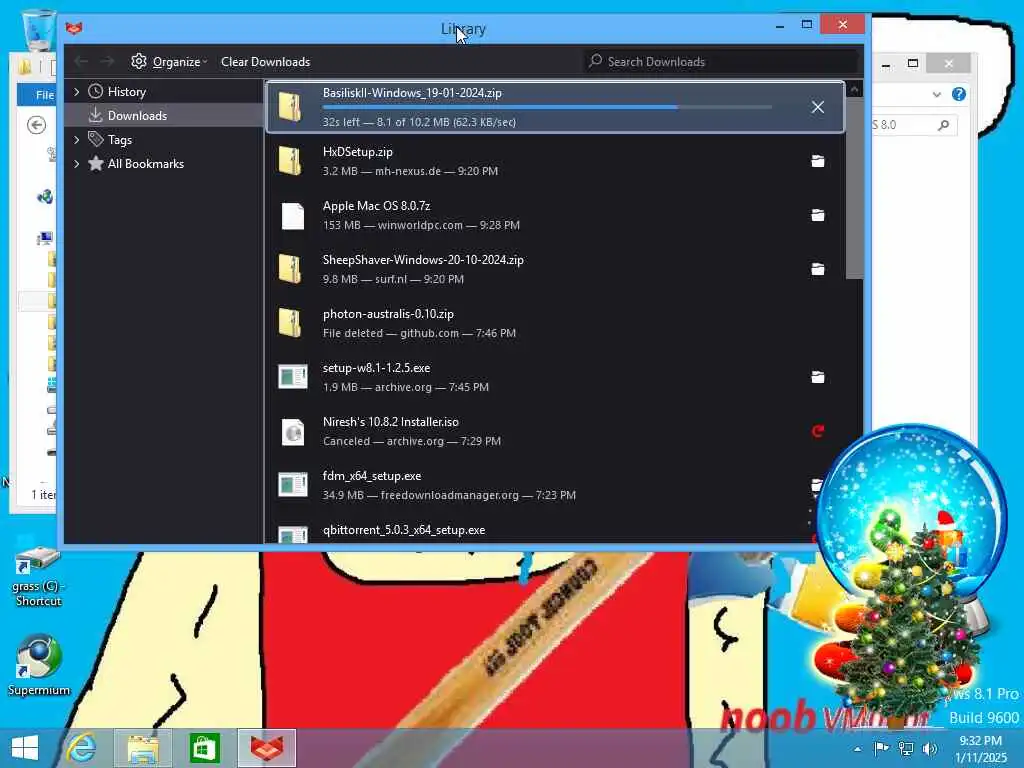Viewport: 1024px width, 768px height.
Task: Open the Recycle Bin on desktop
Action: 39,29
